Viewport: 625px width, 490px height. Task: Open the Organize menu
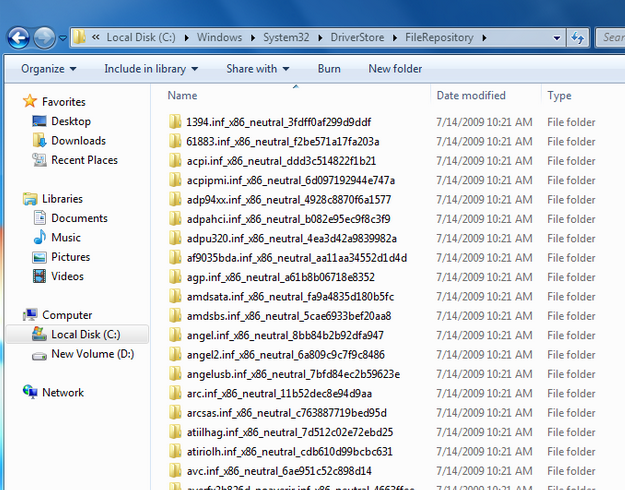[x=49, y=69]
